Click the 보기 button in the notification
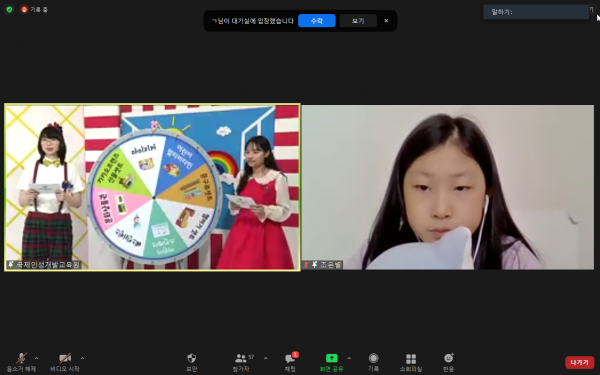Screen dimensions: 600x375 coord(358,21)
